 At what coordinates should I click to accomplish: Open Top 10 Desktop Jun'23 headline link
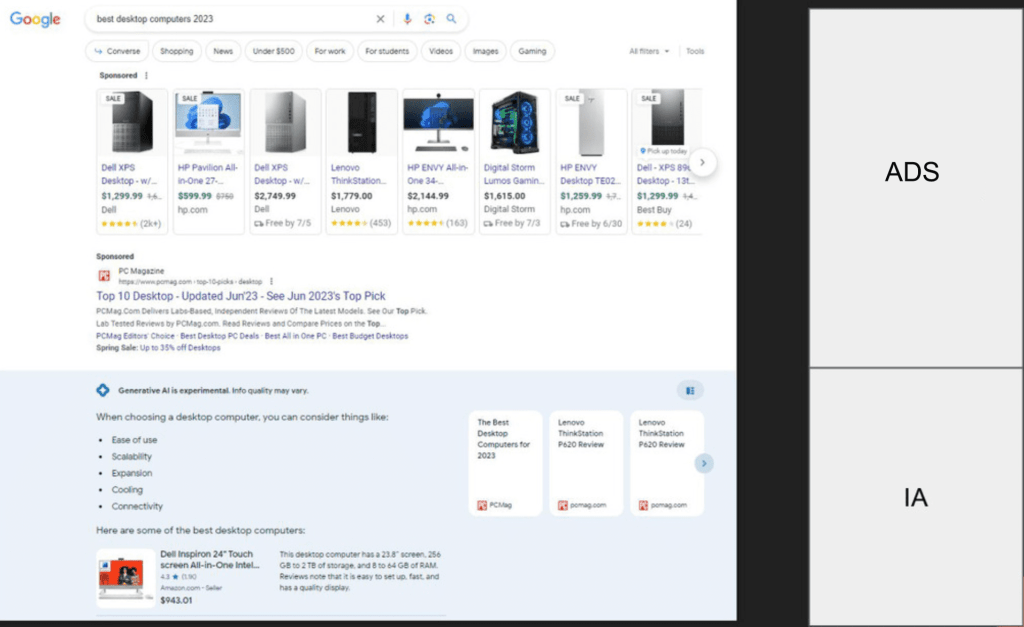click(240, 296)
